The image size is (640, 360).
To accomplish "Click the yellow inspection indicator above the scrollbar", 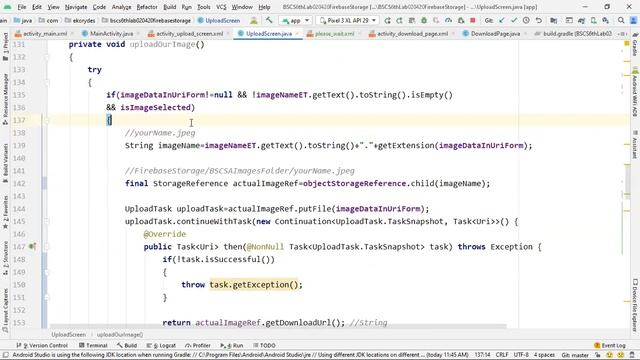I will [627, 43].
